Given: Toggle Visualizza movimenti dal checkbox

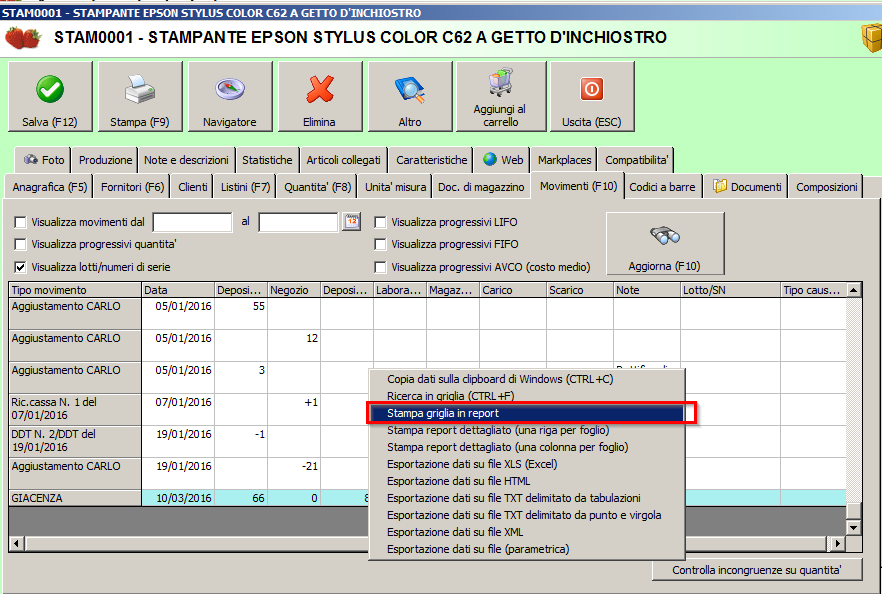Looking at the screenshot, I should [20, 222].
